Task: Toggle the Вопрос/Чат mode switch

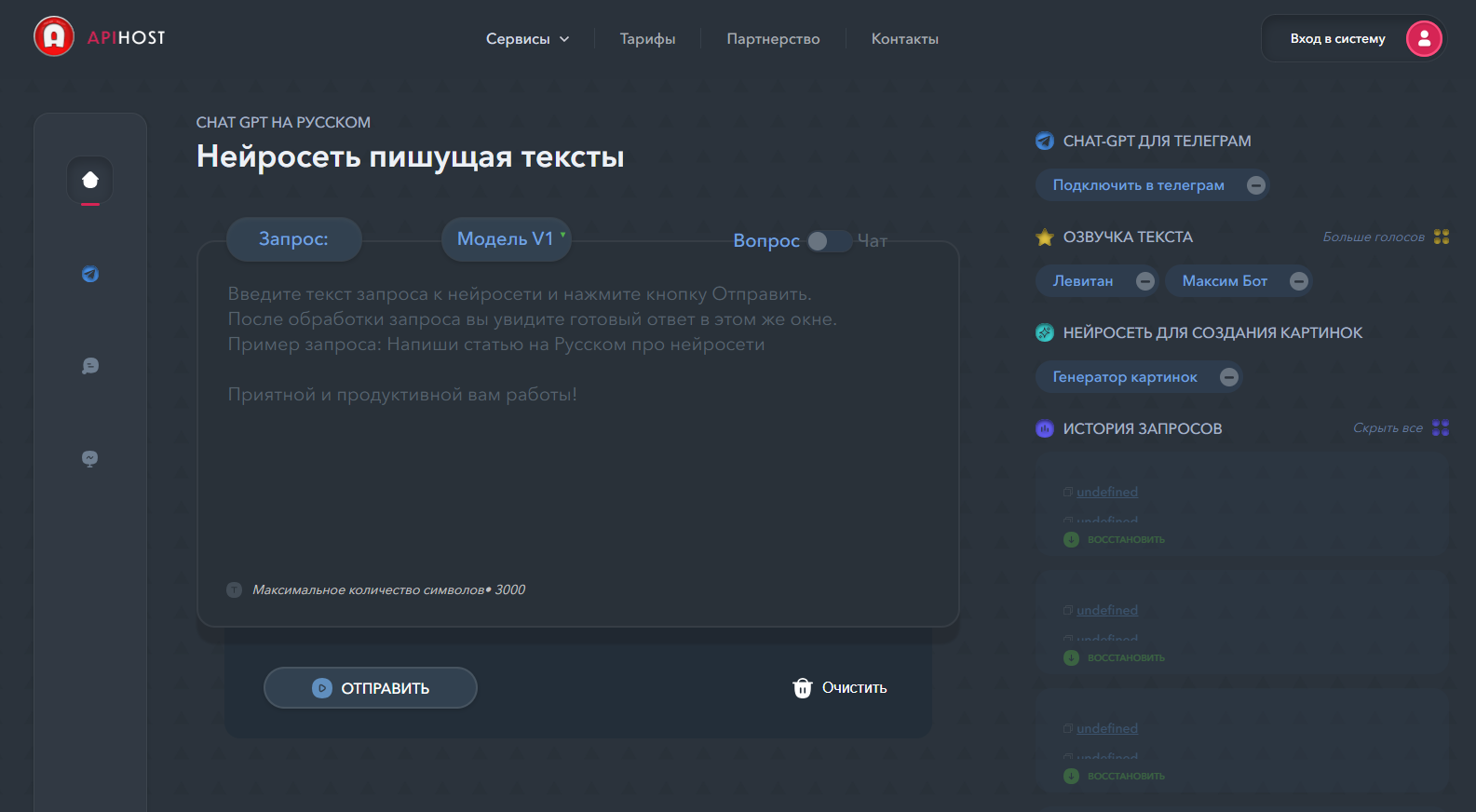Action: coord(827,241)
